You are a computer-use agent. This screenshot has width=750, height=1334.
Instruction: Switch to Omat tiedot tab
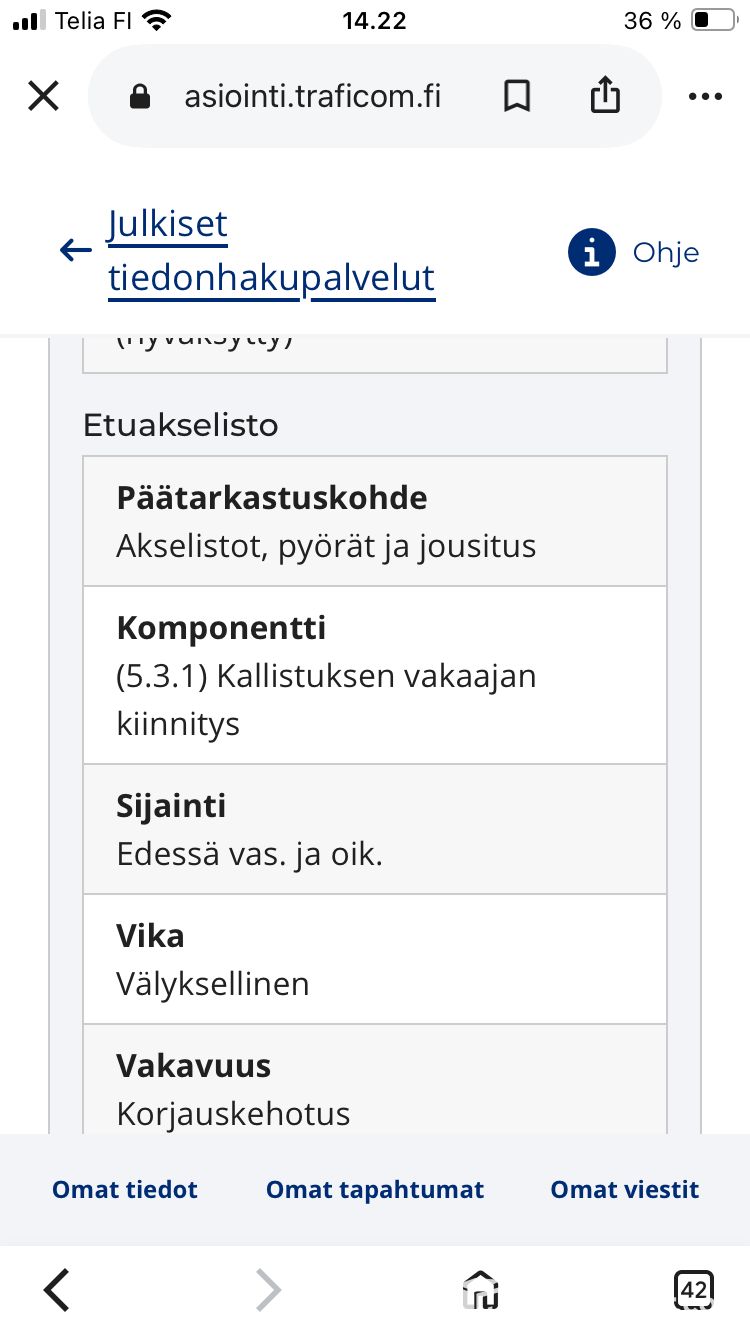(125, 1190)
